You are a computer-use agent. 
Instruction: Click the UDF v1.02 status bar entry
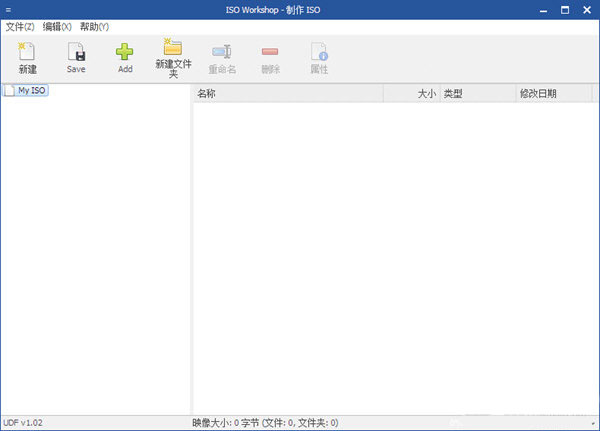pos(23,423)
